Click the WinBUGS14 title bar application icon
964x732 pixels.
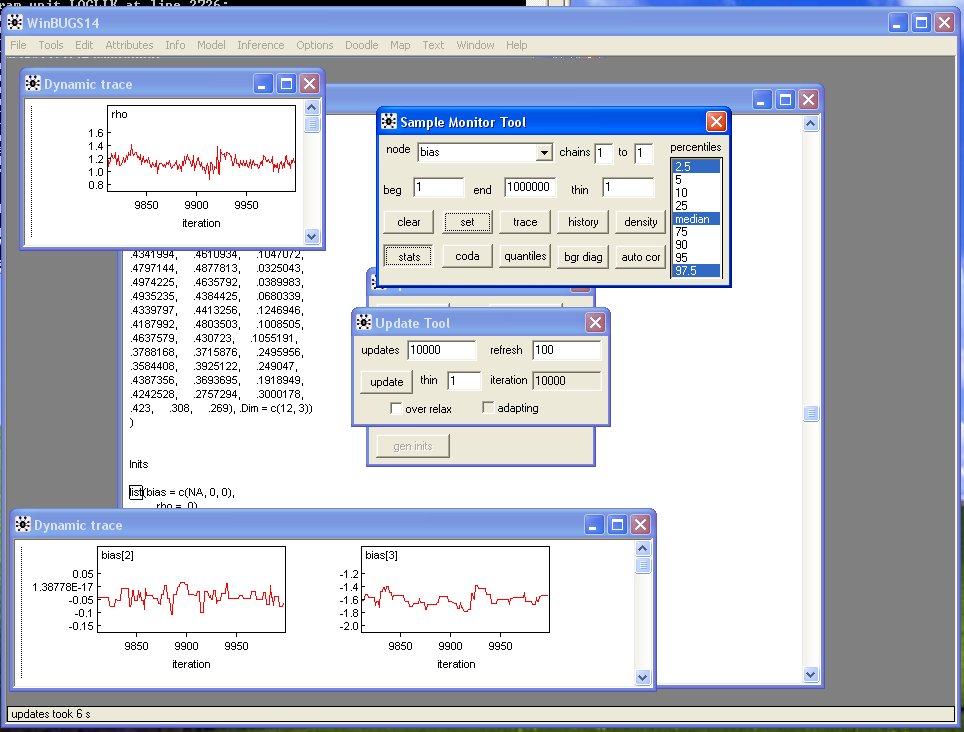coord(16,22)
